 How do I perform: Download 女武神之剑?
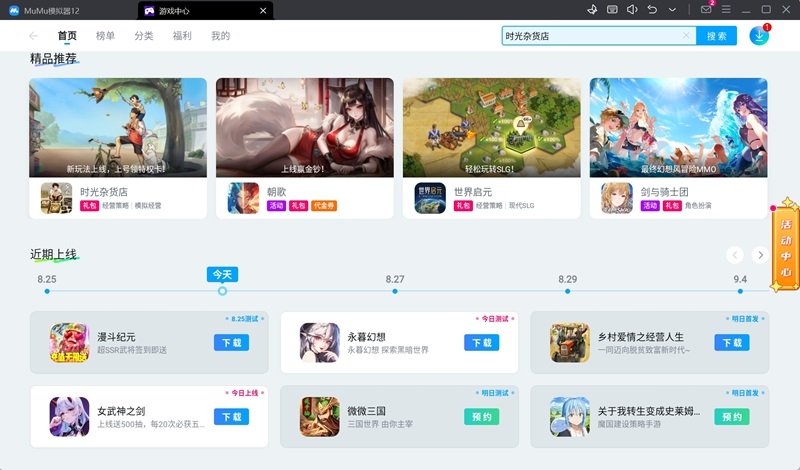[x=232, y=417]
